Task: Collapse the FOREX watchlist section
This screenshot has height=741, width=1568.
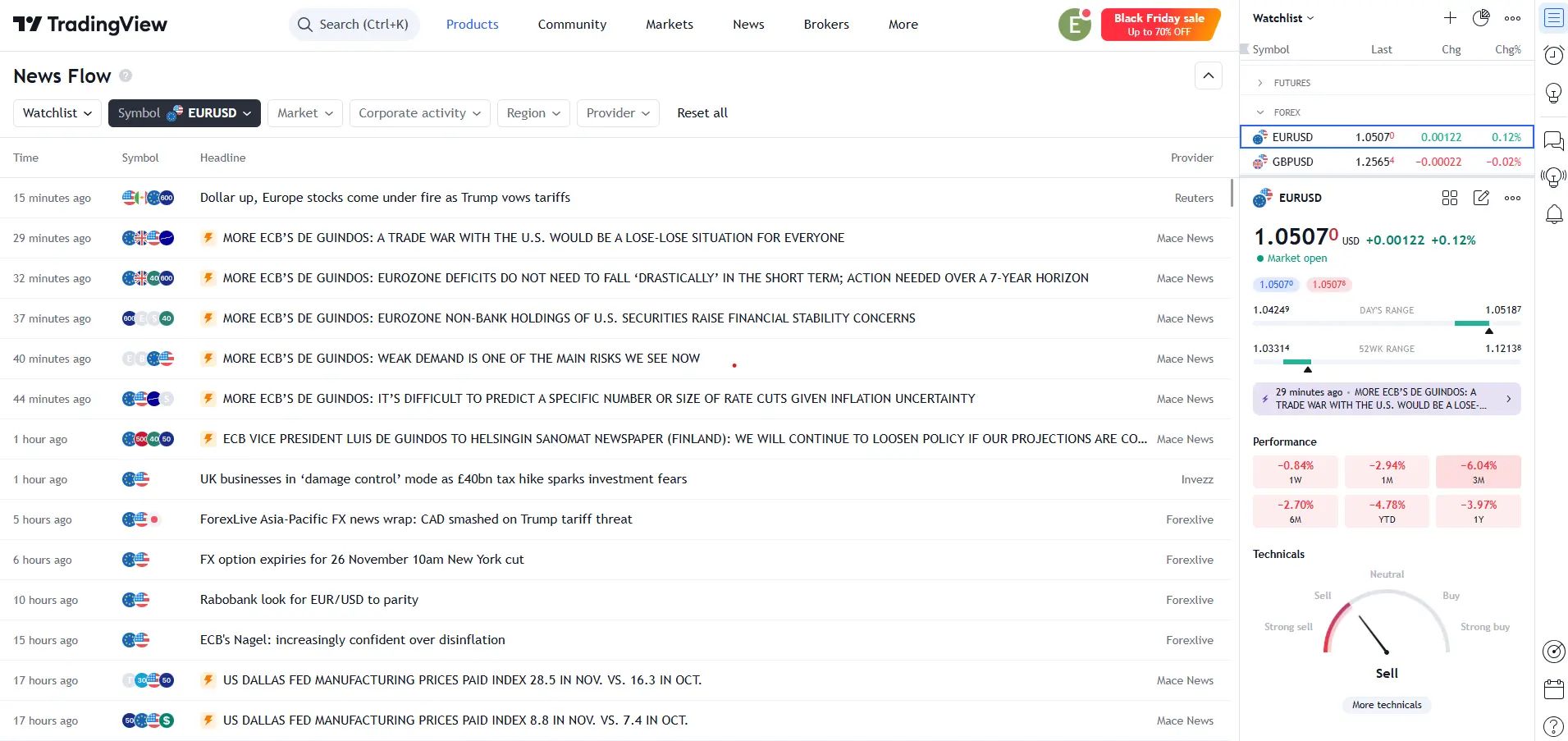Action: (1260, 112)
